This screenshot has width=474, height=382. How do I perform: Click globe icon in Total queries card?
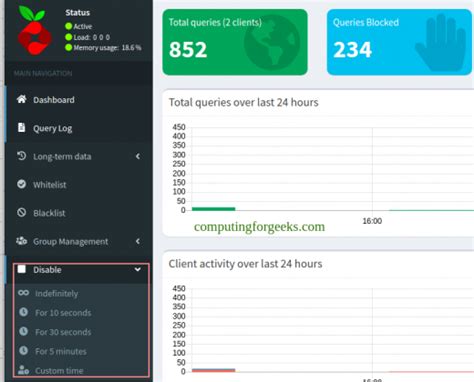(272, 42)
